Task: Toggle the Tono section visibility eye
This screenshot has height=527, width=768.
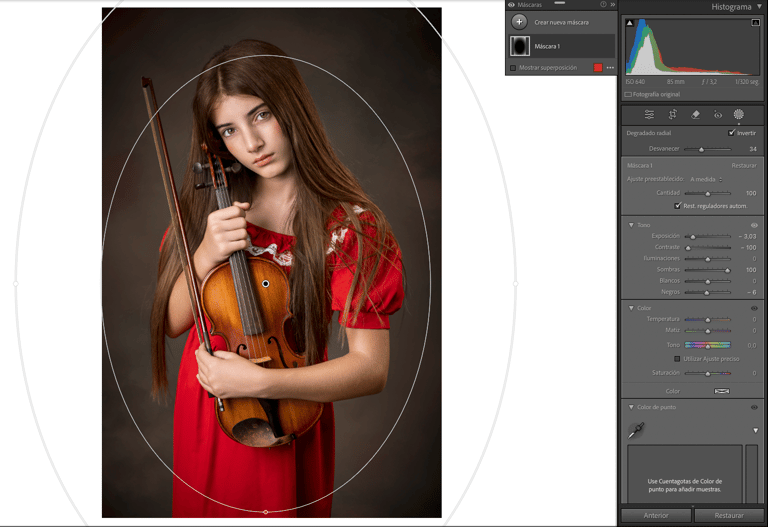Action: pyautogui.click(x=754, y=225)
